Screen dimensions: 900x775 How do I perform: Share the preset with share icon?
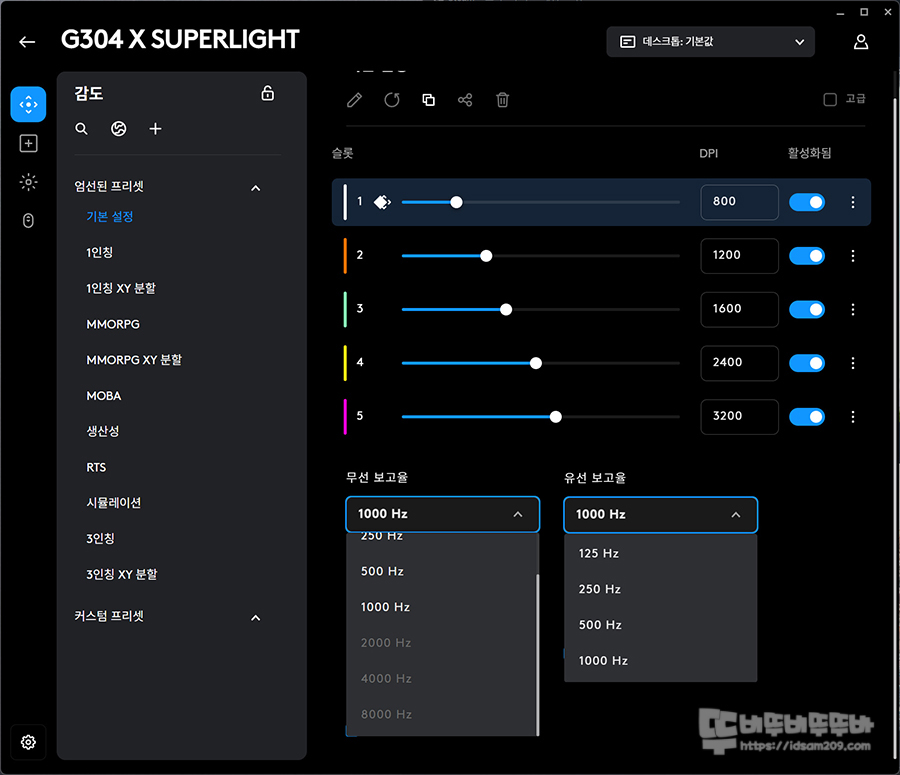pyautogui.click(x=465, y=100)
